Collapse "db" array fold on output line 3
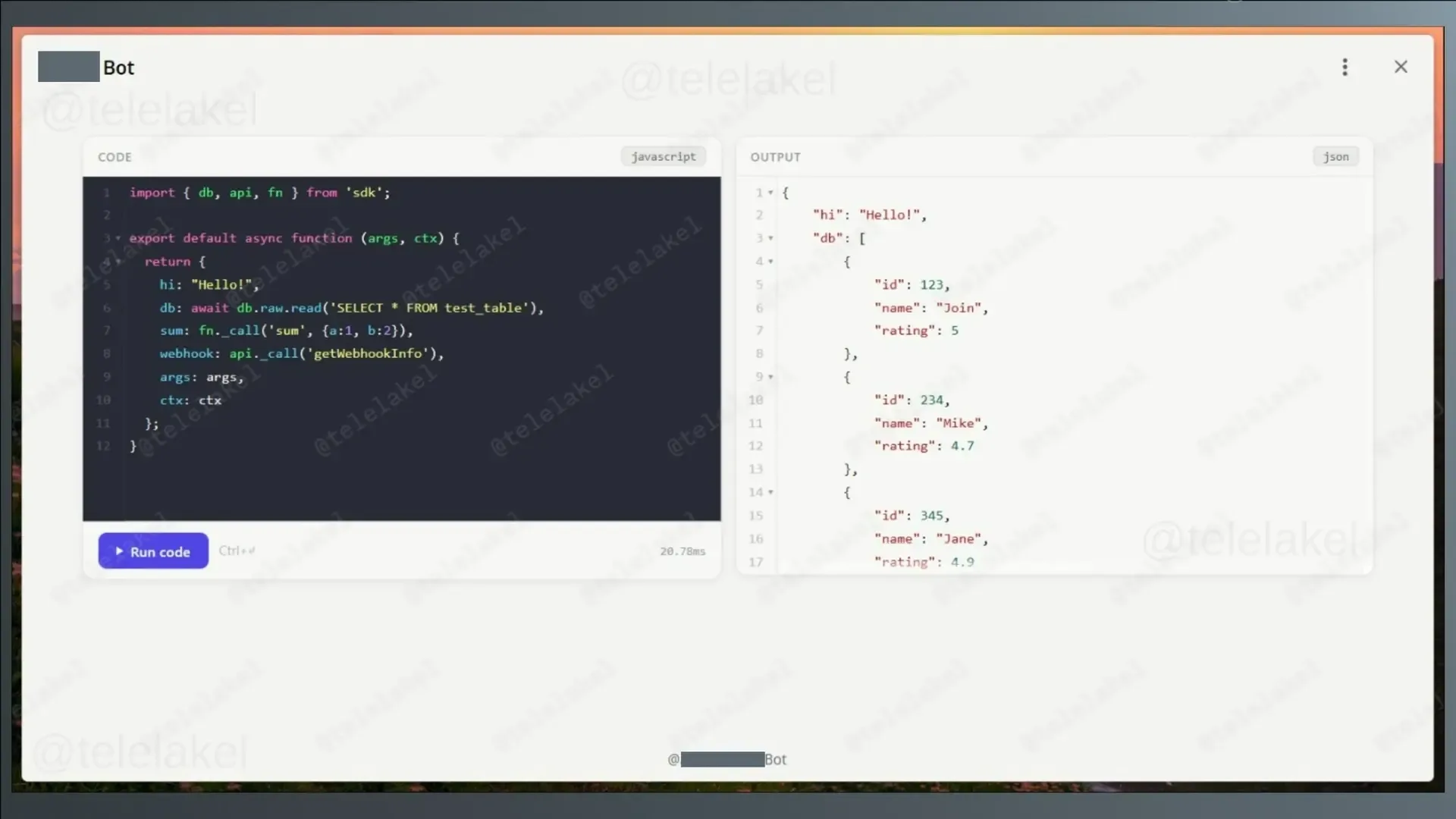 pyautogui.click(x=770, y=238)
